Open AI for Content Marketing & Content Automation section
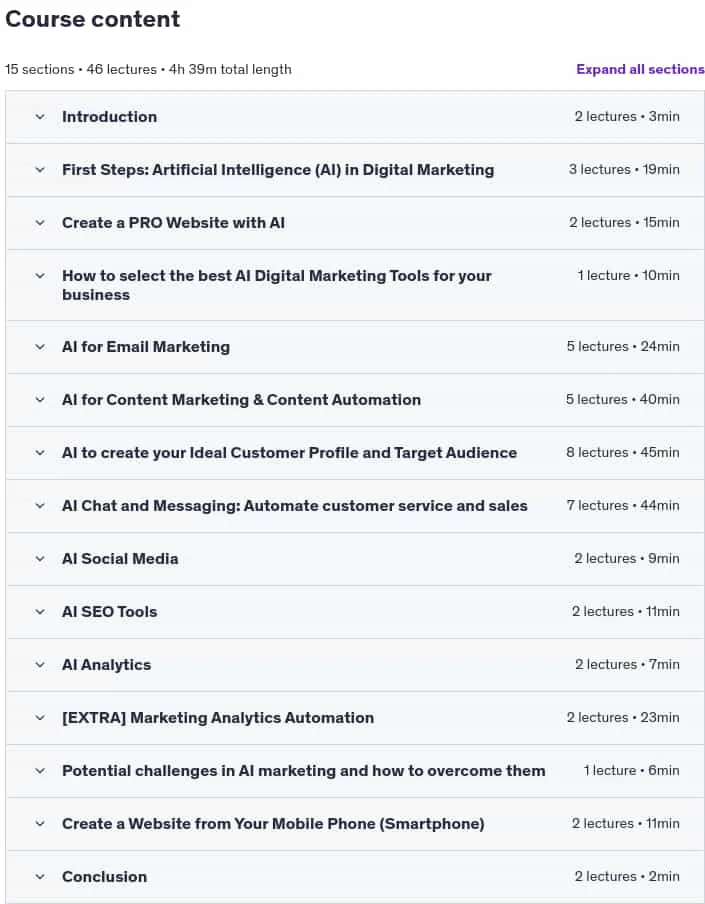The height and width of the screenshot is (904, 705). [241, 400]
